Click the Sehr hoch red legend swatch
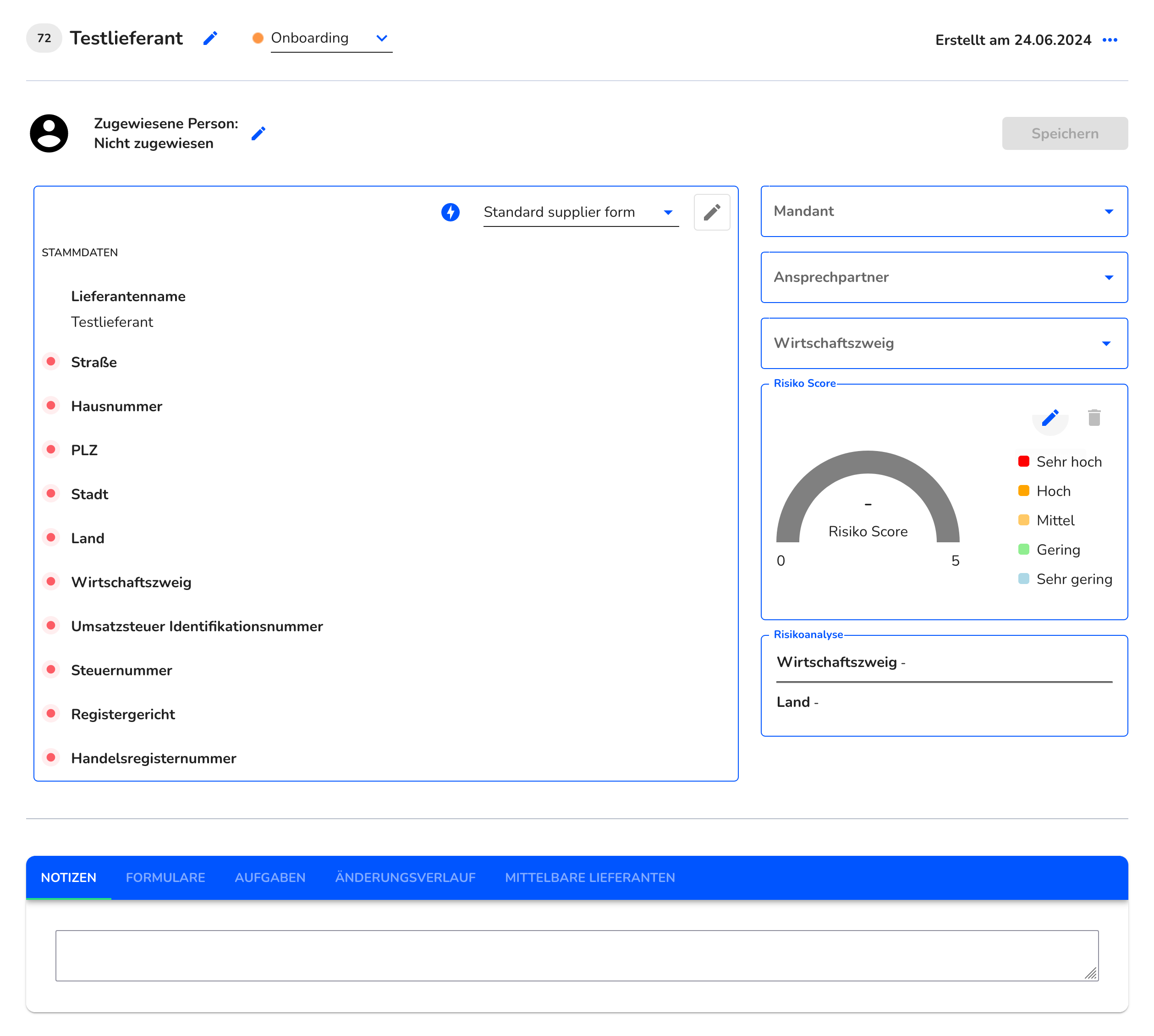This screenshot has width=1154, height=1036. pyautogui.click(x=1024, y=461)
